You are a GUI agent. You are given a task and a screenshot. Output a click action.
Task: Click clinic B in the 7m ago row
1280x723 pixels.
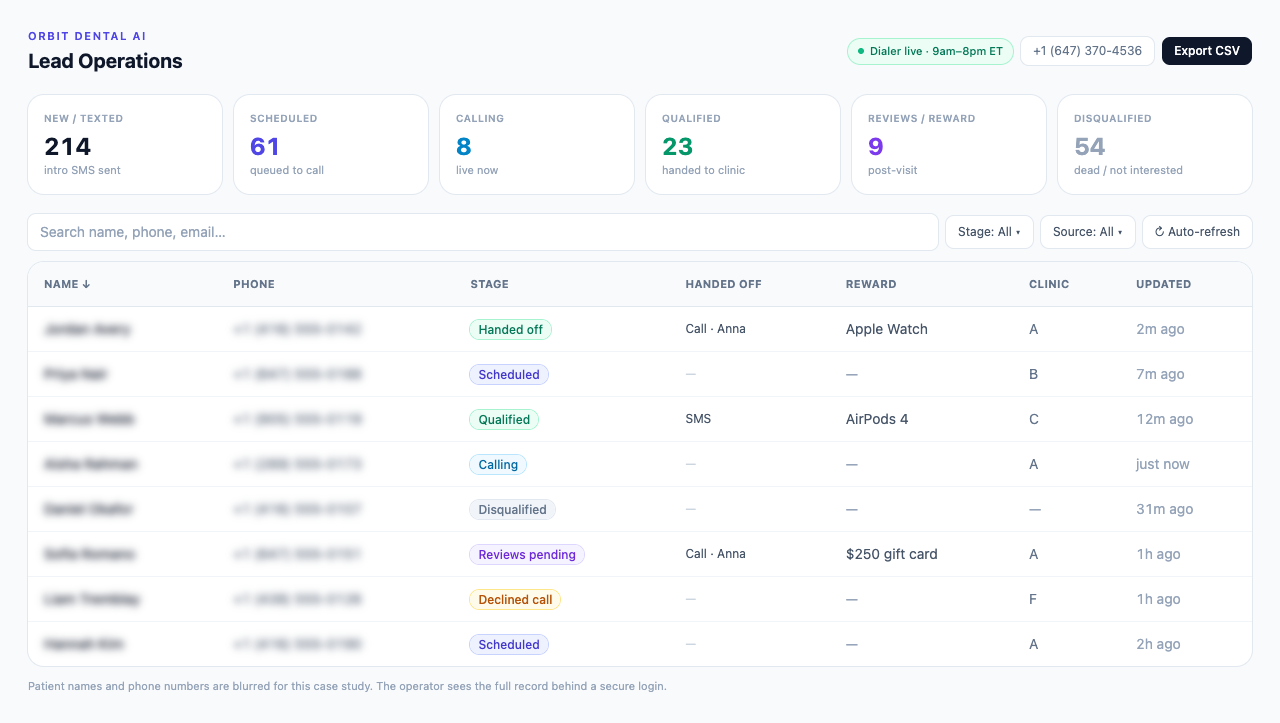(1034, 374)
